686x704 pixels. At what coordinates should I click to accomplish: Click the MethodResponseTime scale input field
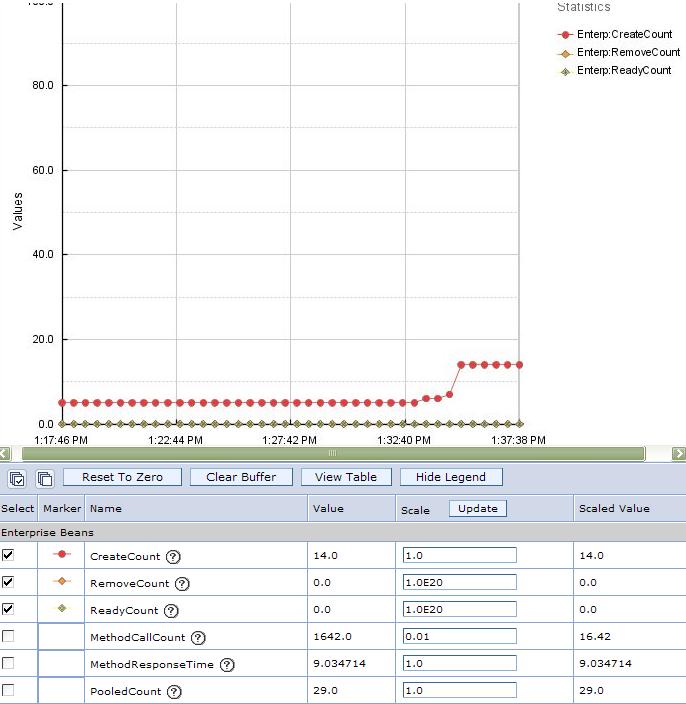point(459,663)
